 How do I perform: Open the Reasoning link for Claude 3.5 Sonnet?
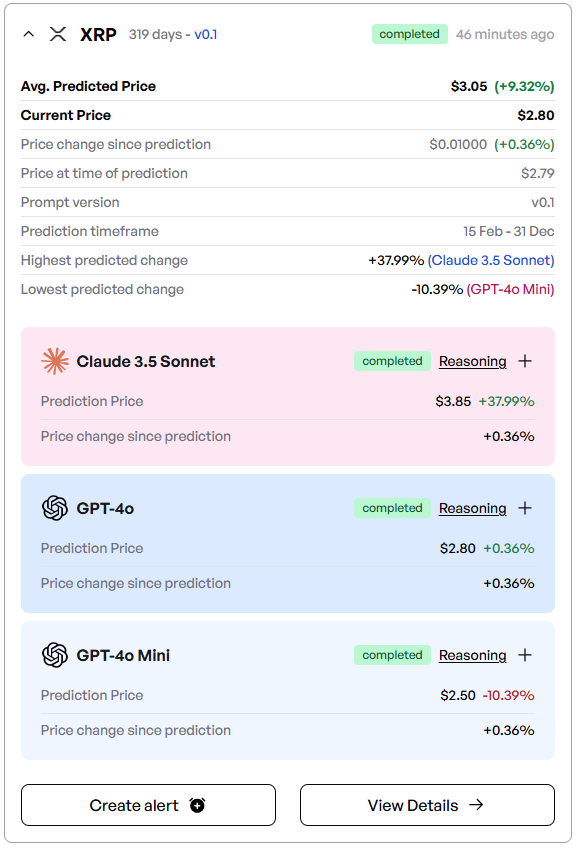(x=472, y=361)
